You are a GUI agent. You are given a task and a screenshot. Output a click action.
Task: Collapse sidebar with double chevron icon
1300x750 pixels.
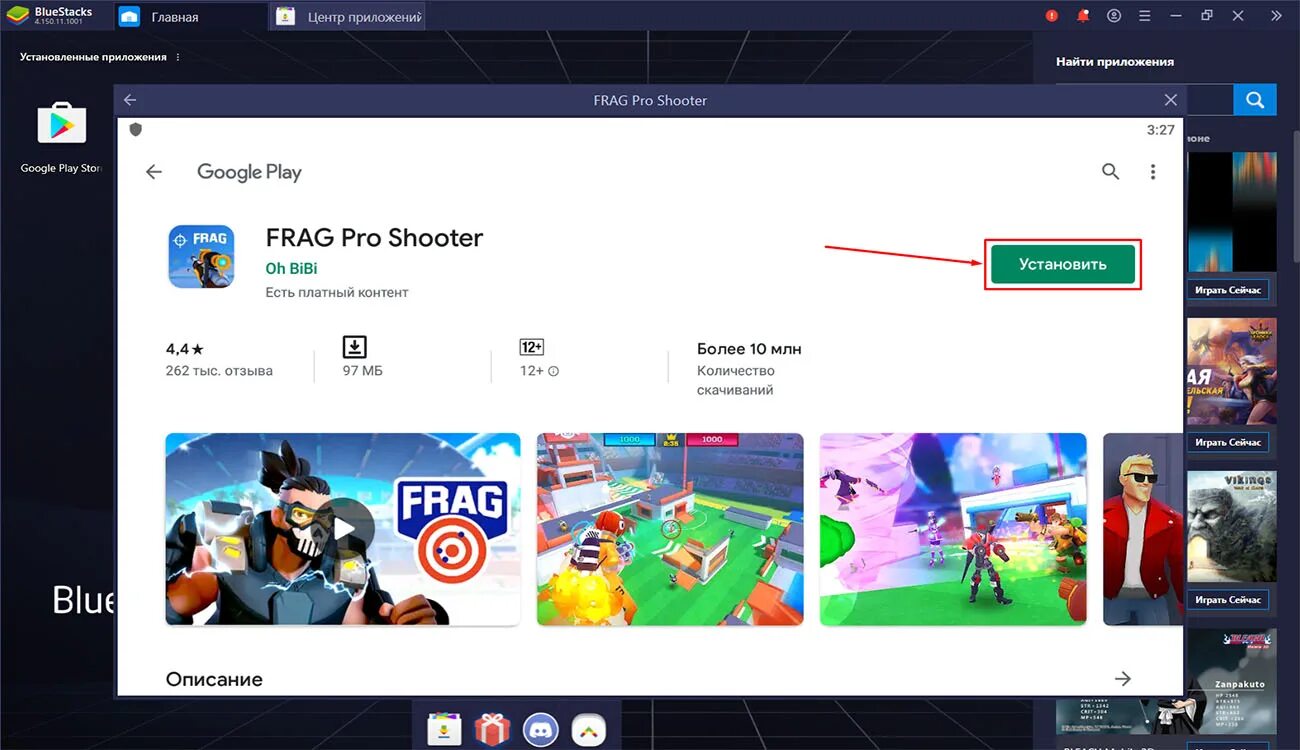click(x=1276, y=16)
